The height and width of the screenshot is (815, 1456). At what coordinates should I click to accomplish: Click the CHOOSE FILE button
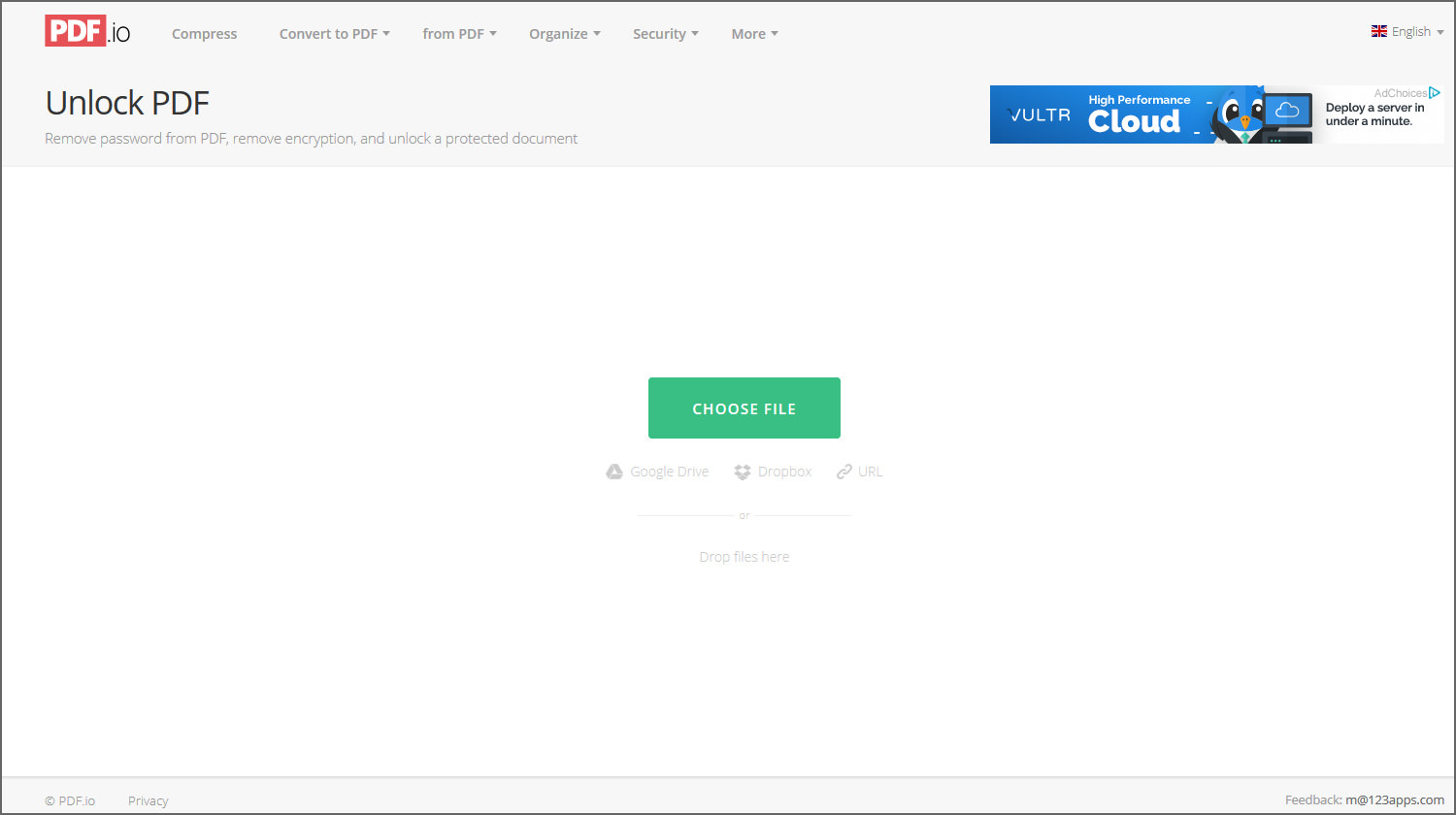[x=744, y=407]
